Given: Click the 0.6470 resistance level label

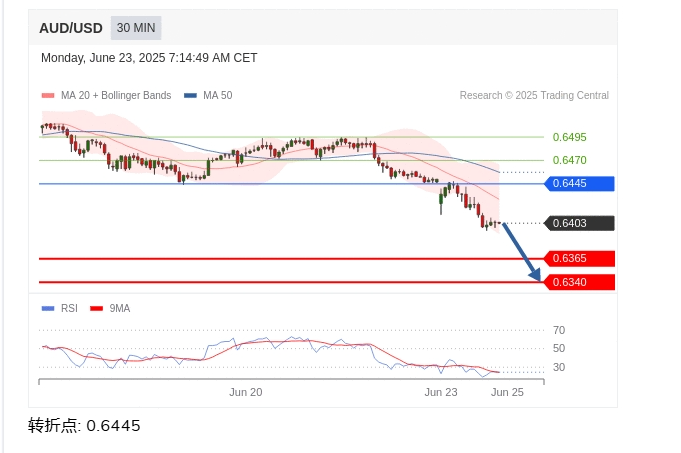Looking at the screenshot, I should pyautogui.click(x=569, y=160).
